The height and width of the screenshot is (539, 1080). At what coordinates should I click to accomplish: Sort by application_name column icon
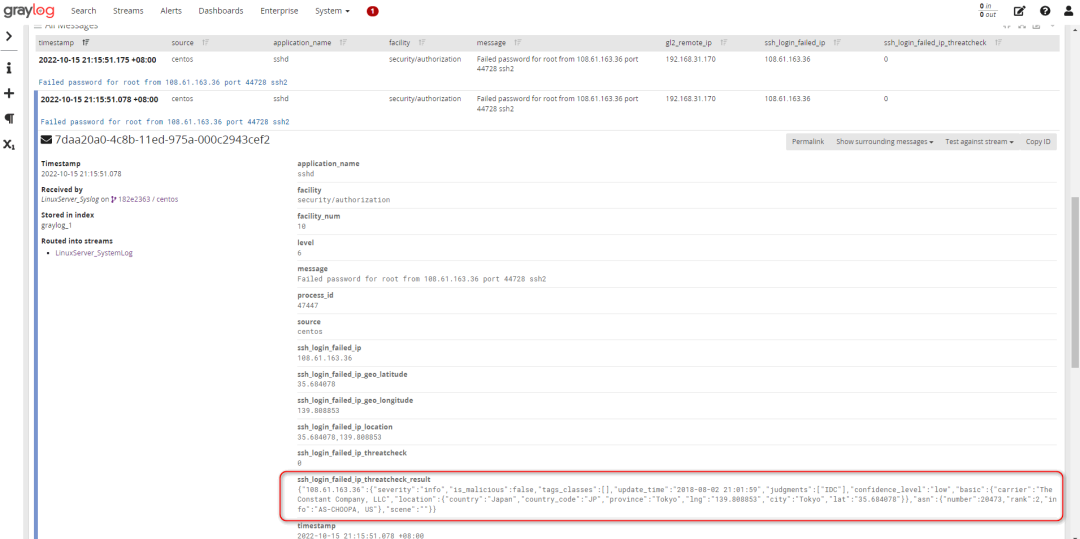point(343,43)
